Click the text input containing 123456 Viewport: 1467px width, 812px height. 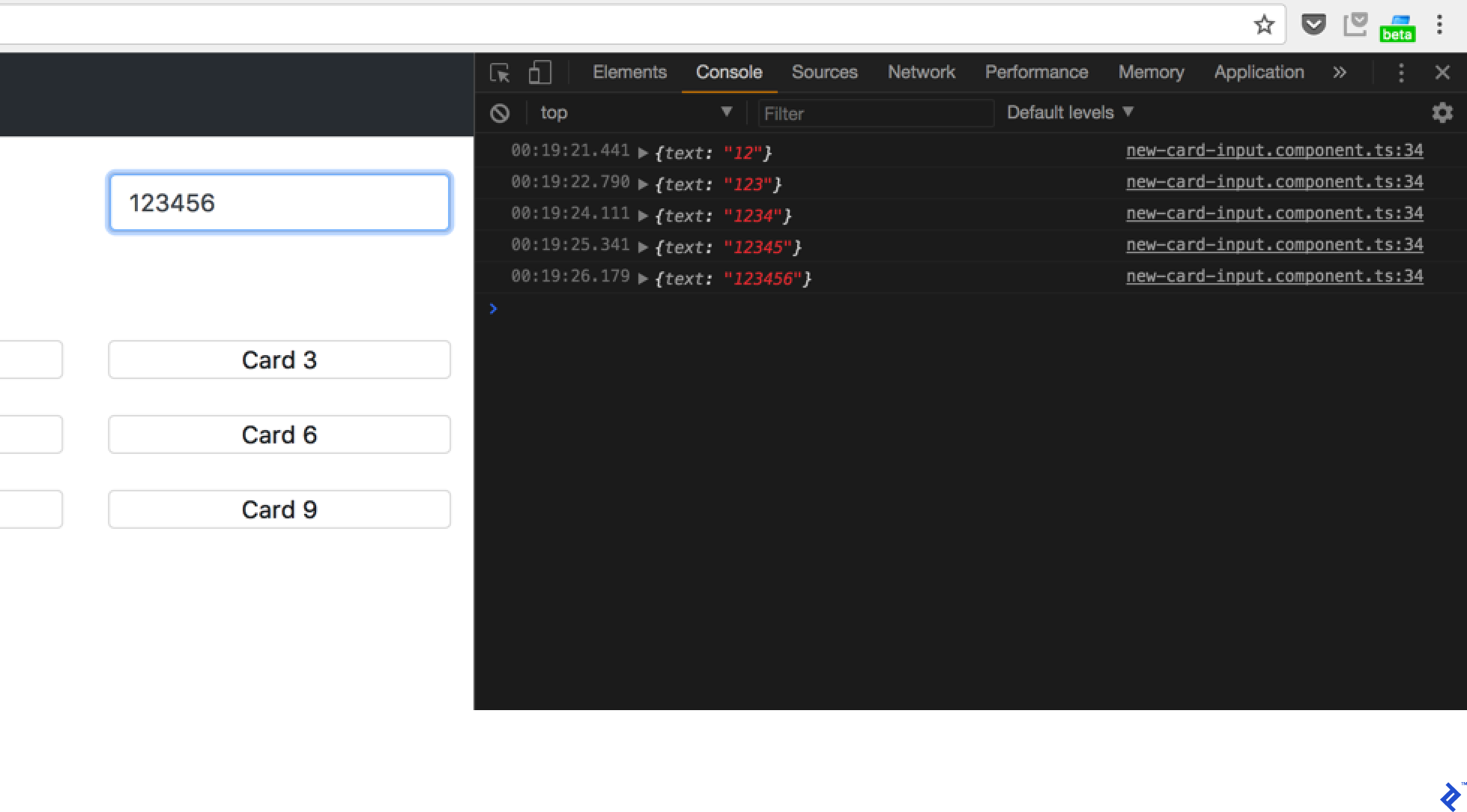click(x=279, y=203)
